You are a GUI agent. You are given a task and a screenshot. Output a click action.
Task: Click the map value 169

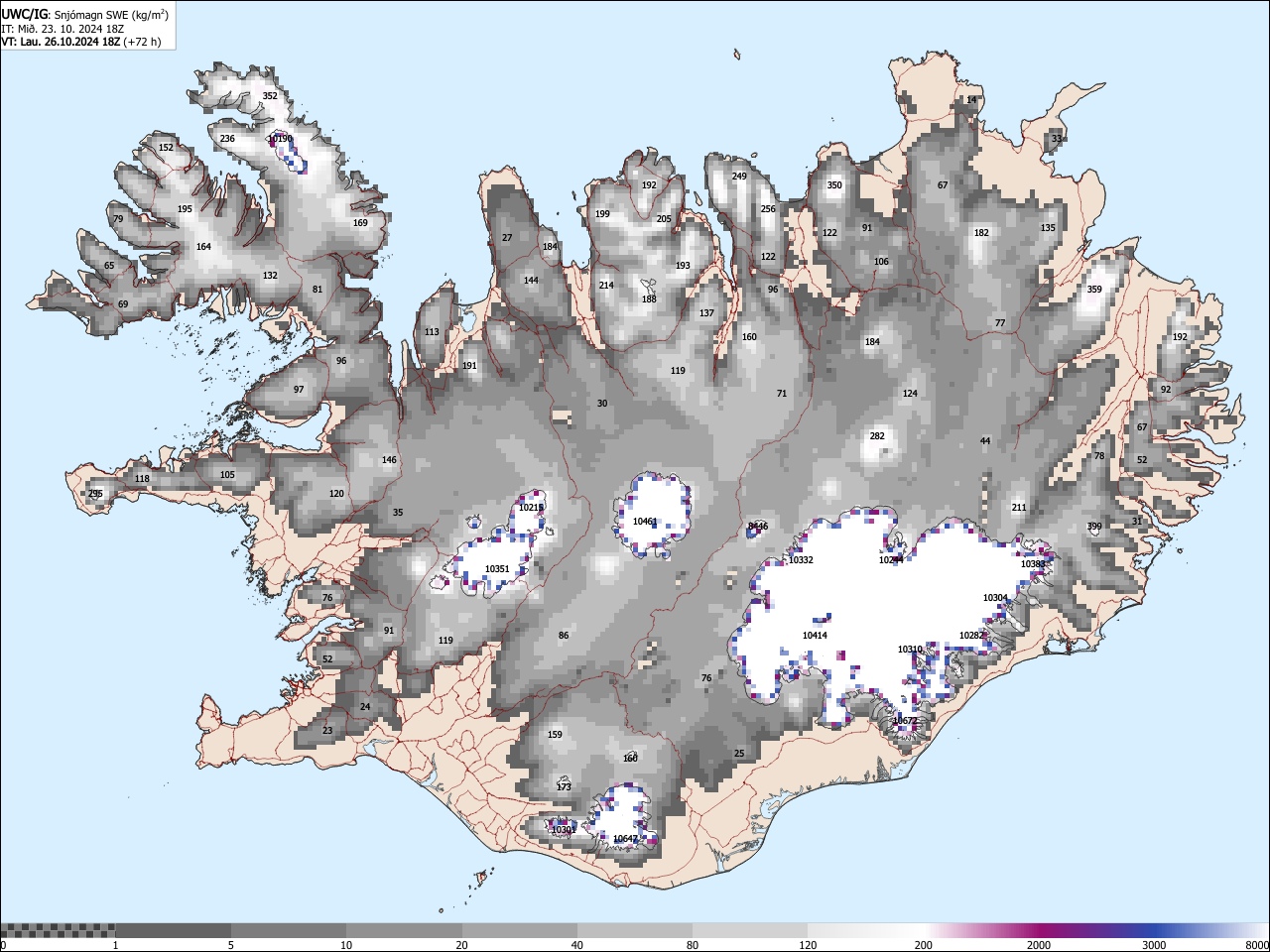360,223
